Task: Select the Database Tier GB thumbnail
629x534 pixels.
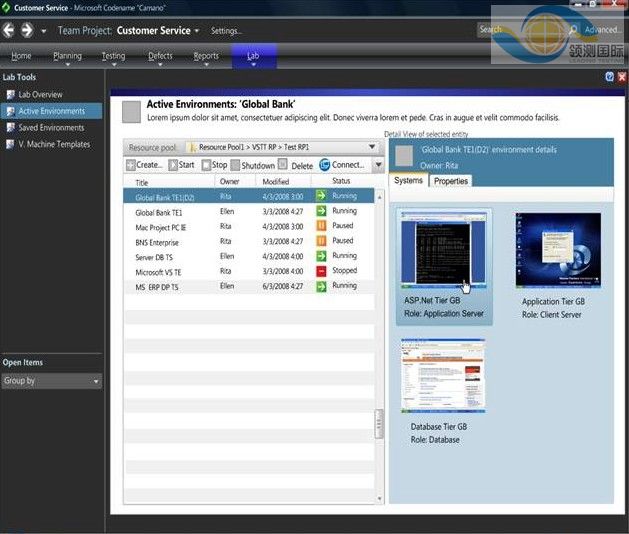Action: [x=443, y=376]
